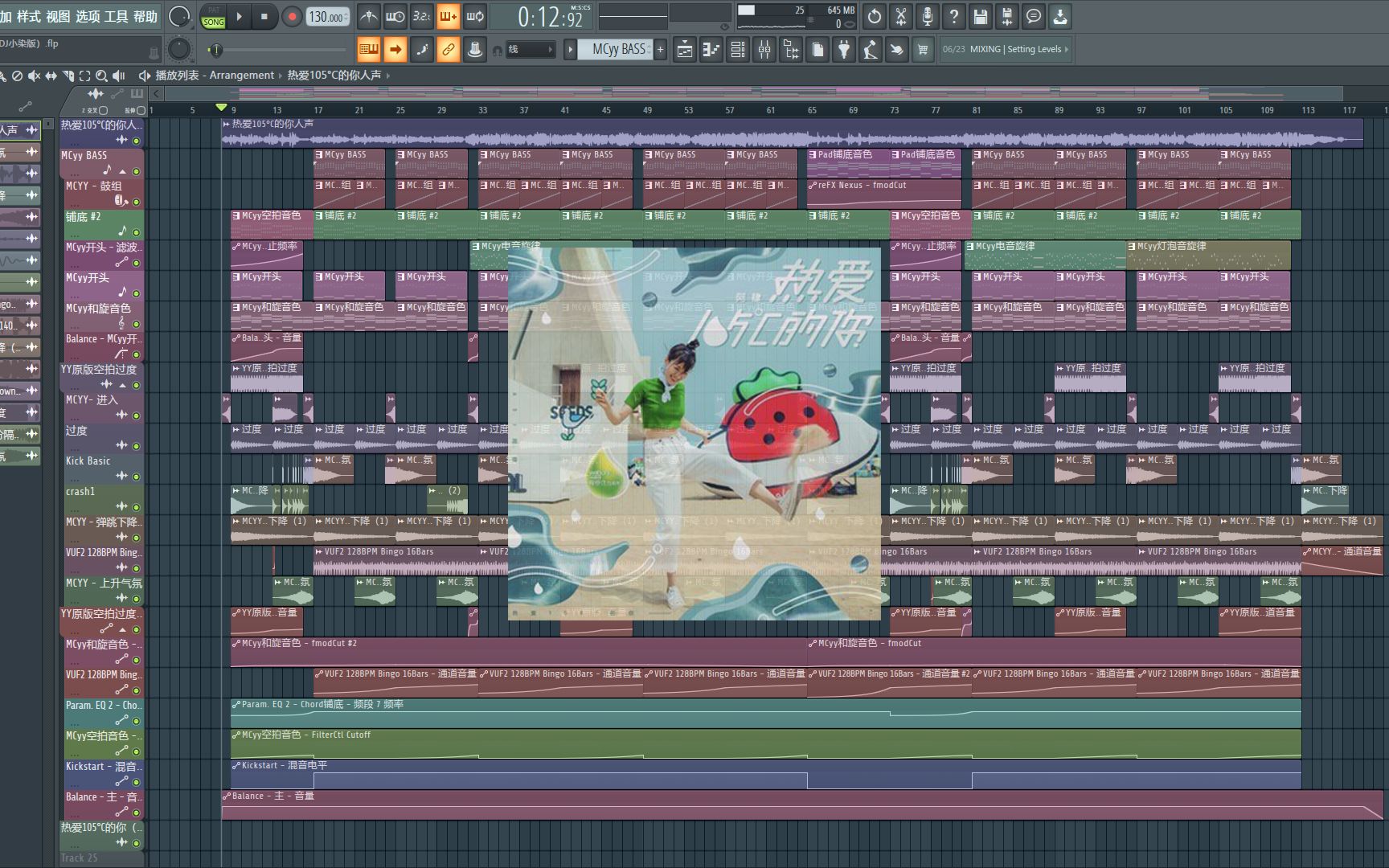This screenshot has height=868, width=1389.
Task: Open the Mixer view button
Action: [x=764, y=50]
